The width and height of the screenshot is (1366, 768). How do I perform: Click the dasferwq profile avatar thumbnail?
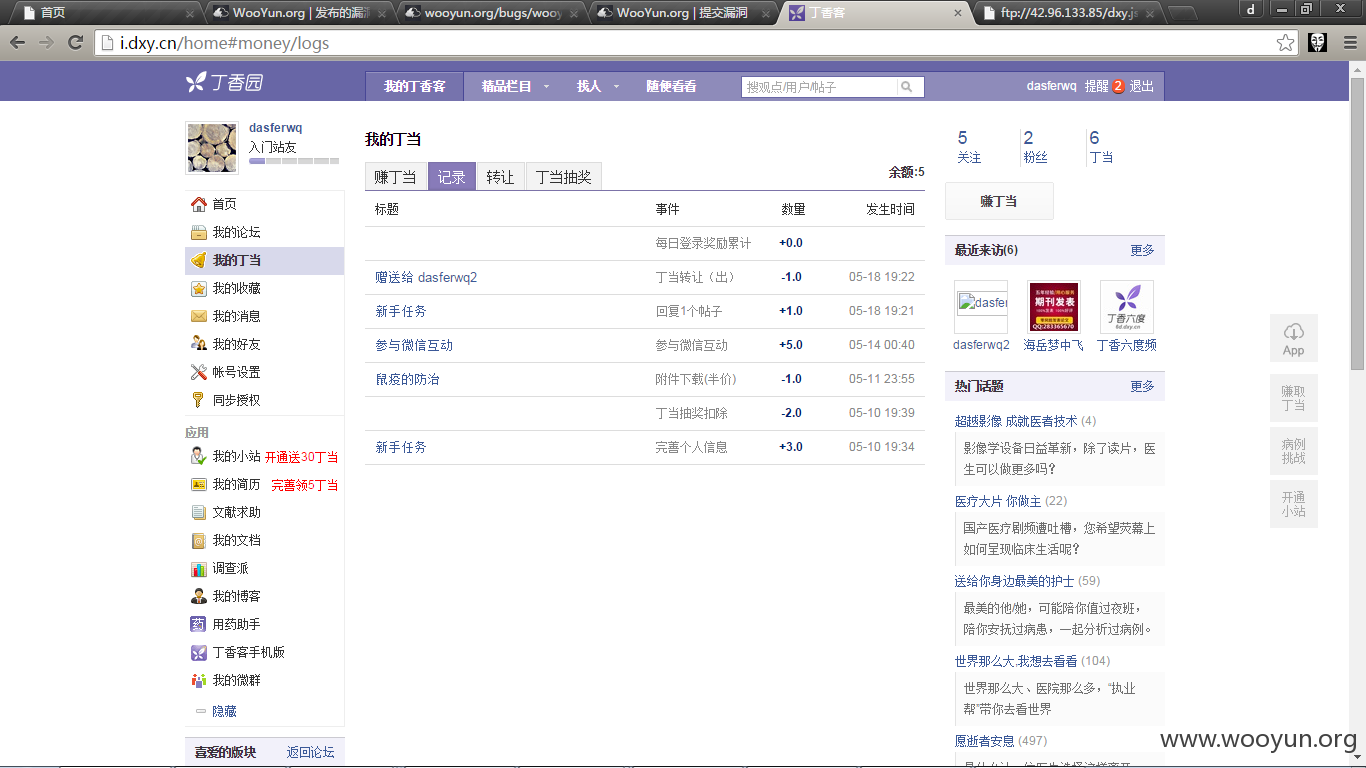click(212, 148)
